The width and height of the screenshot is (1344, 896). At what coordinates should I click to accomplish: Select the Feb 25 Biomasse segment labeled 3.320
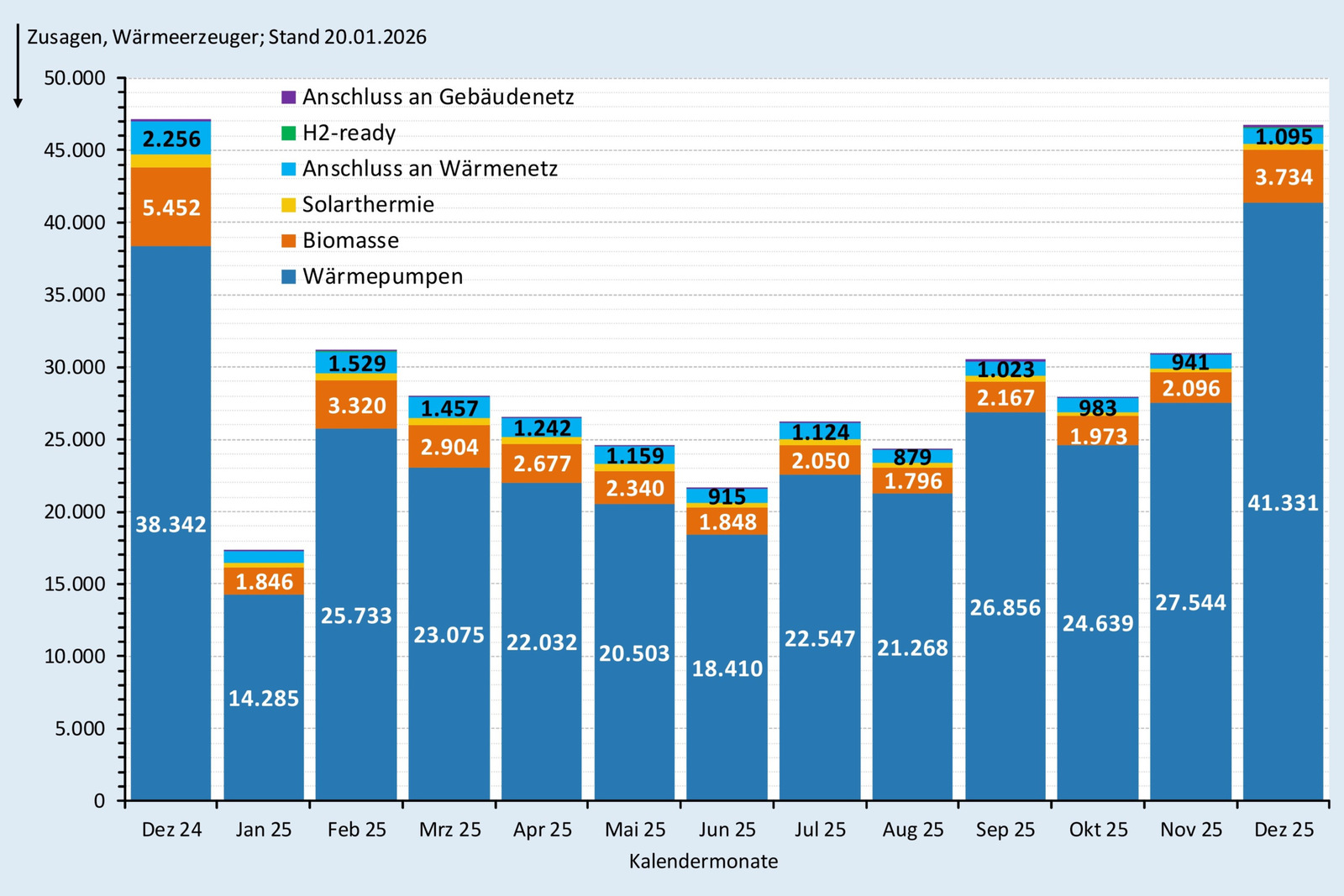(356, 406)
